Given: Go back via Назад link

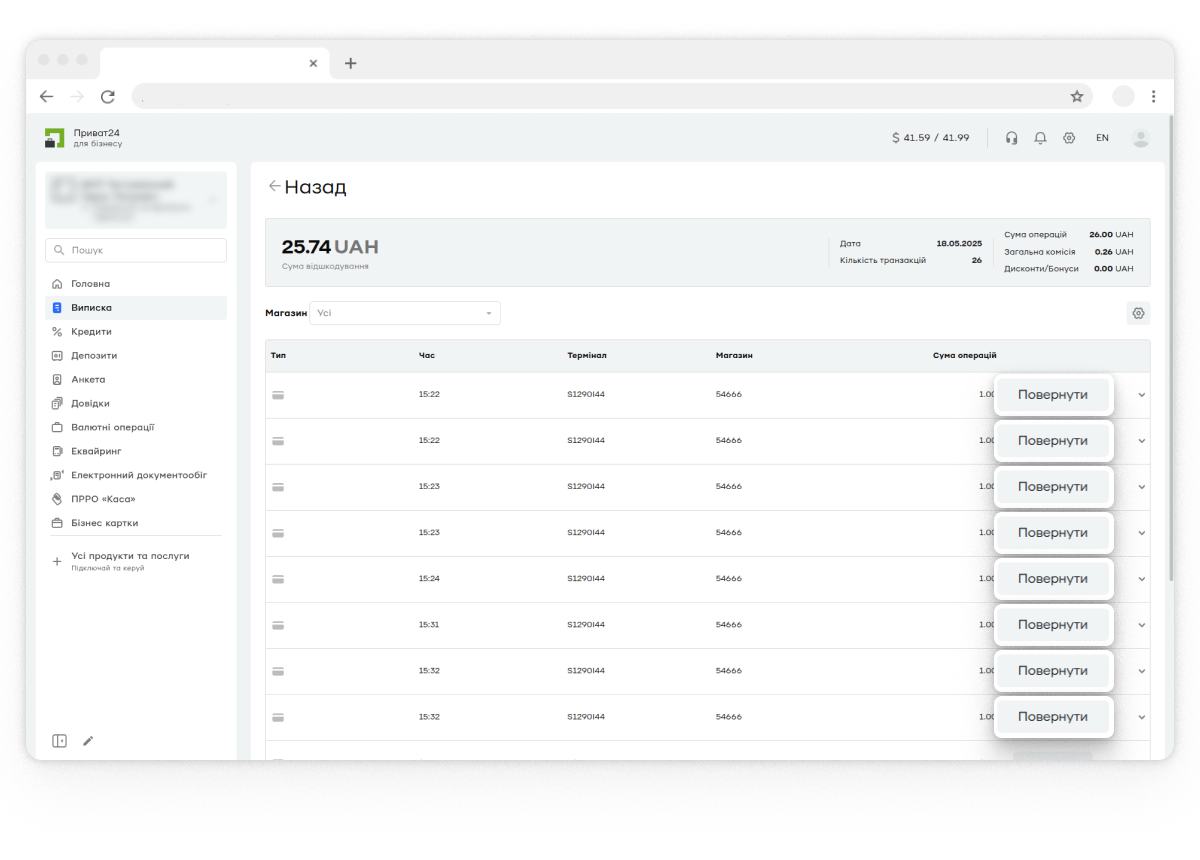Looking at the screenshot, I should 308,187.
